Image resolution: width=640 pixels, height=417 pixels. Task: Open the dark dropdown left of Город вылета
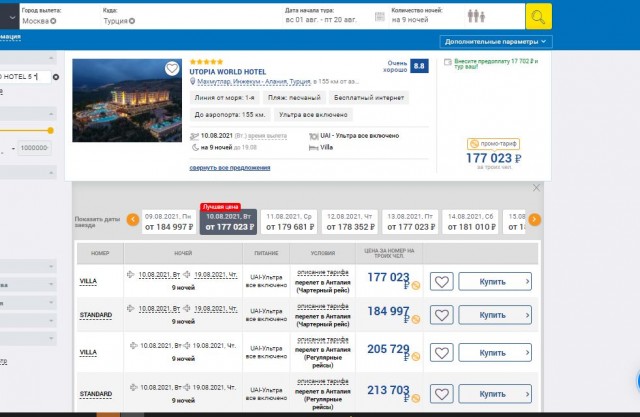(x=10, y=17)
